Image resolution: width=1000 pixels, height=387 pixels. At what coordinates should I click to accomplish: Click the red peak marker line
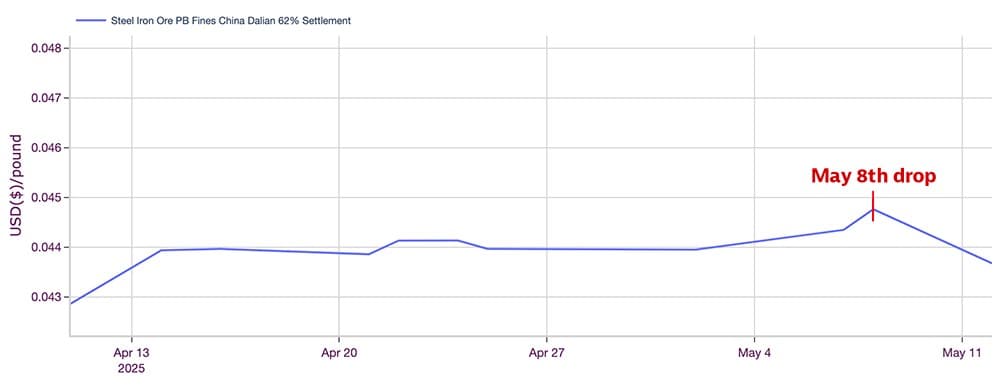tap(872, 206)
